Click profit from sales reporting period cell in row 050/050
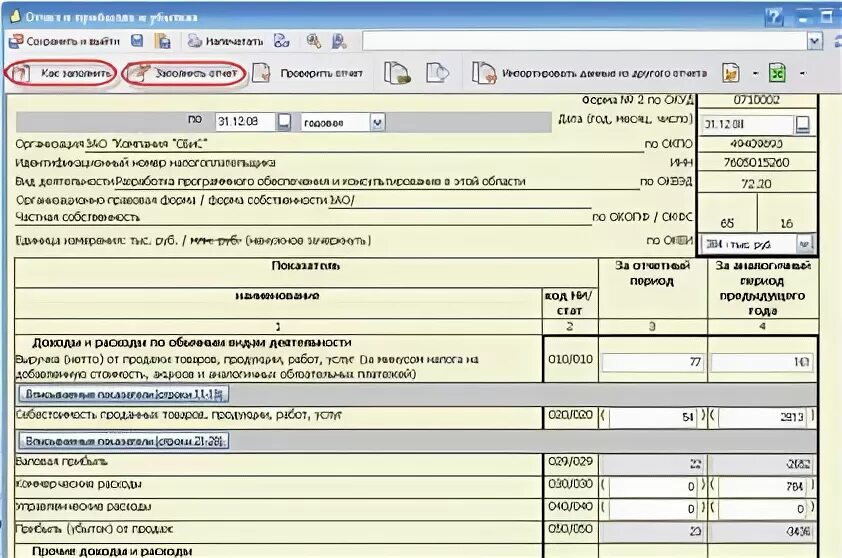Viewport: 842px width, 558px height. pos(653,531)
